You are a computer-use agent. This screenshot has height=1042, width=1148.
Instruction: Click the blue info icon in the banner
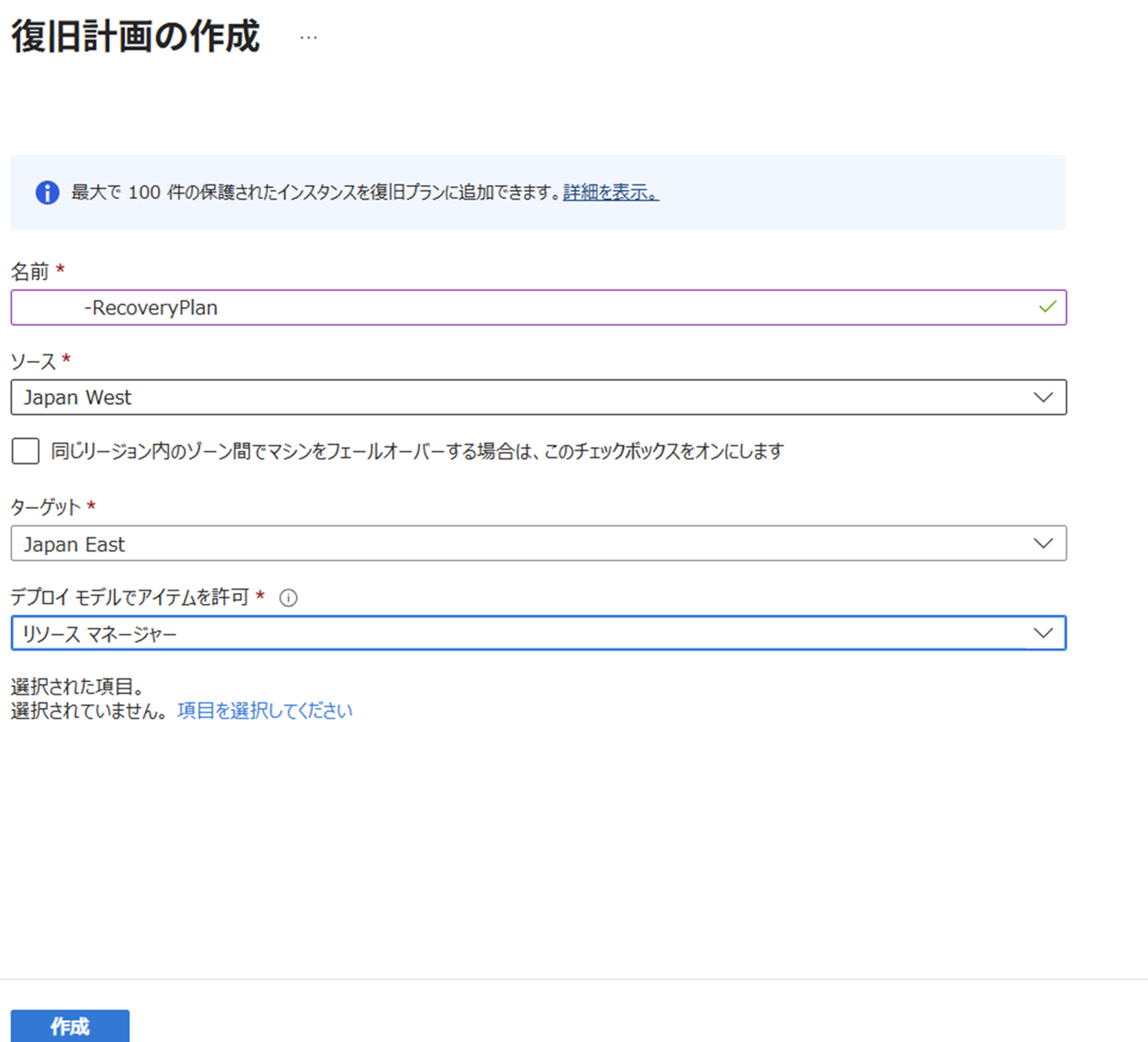click(x=47, y=193)
